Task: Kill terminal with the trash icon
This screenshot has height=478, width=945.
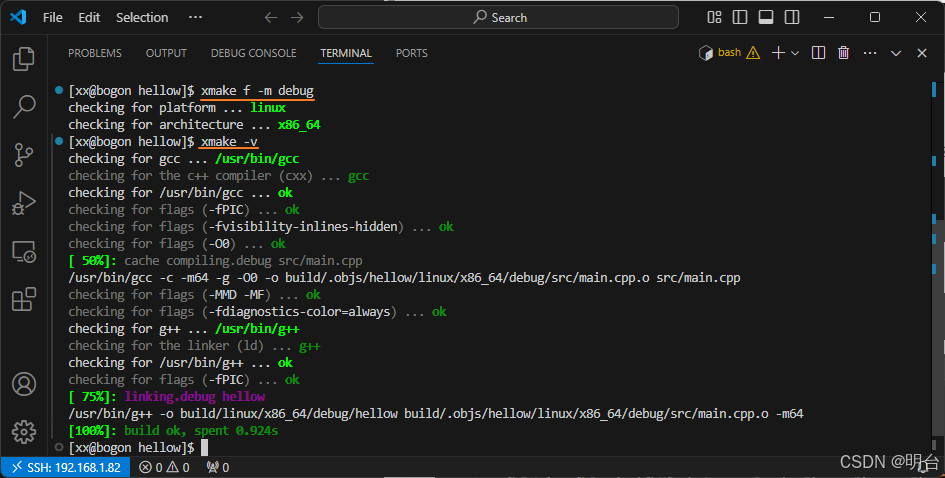Action: [844, 53]
